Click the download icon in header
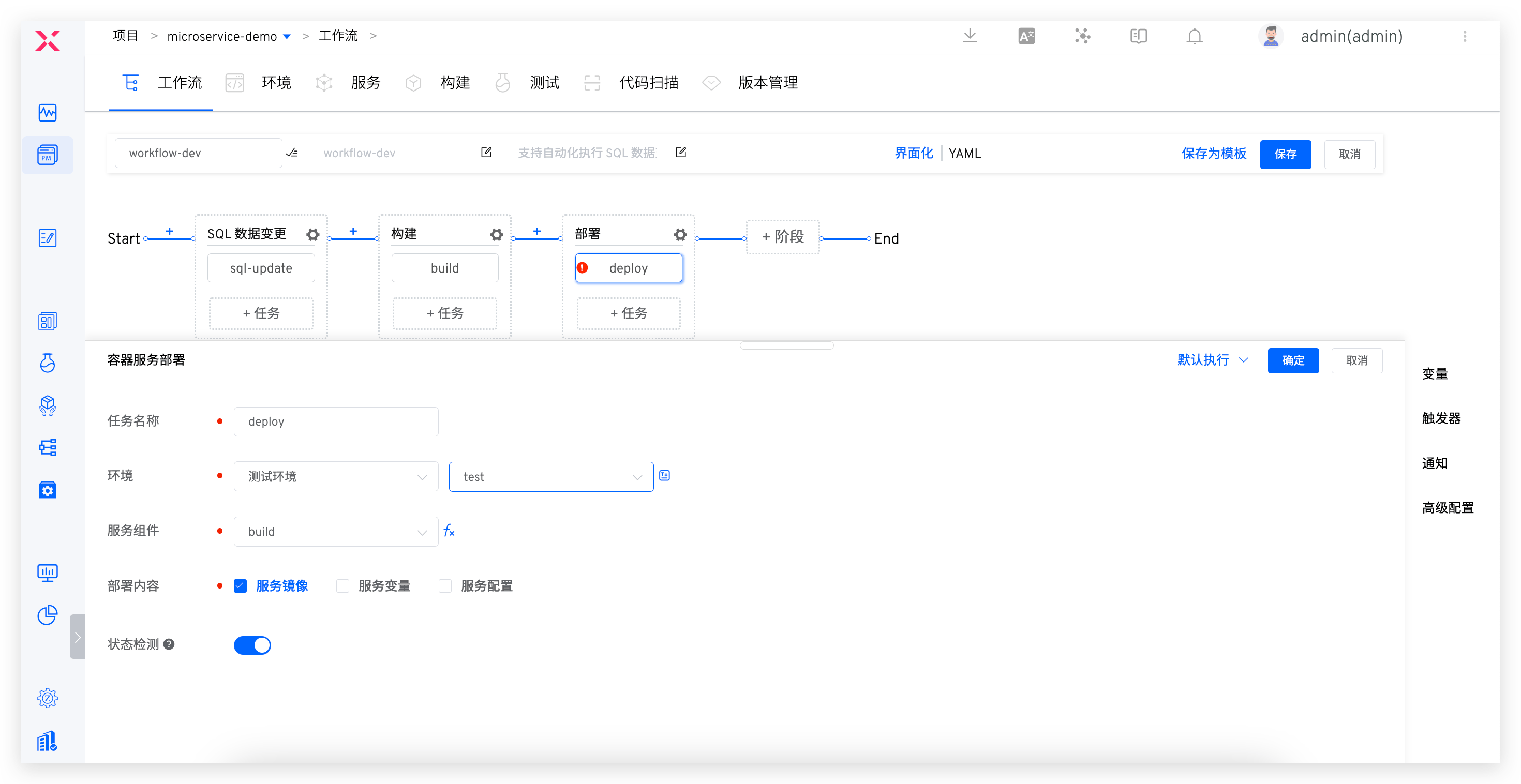The width and height of the screenshot is (1521, 784). pos(970,36)
